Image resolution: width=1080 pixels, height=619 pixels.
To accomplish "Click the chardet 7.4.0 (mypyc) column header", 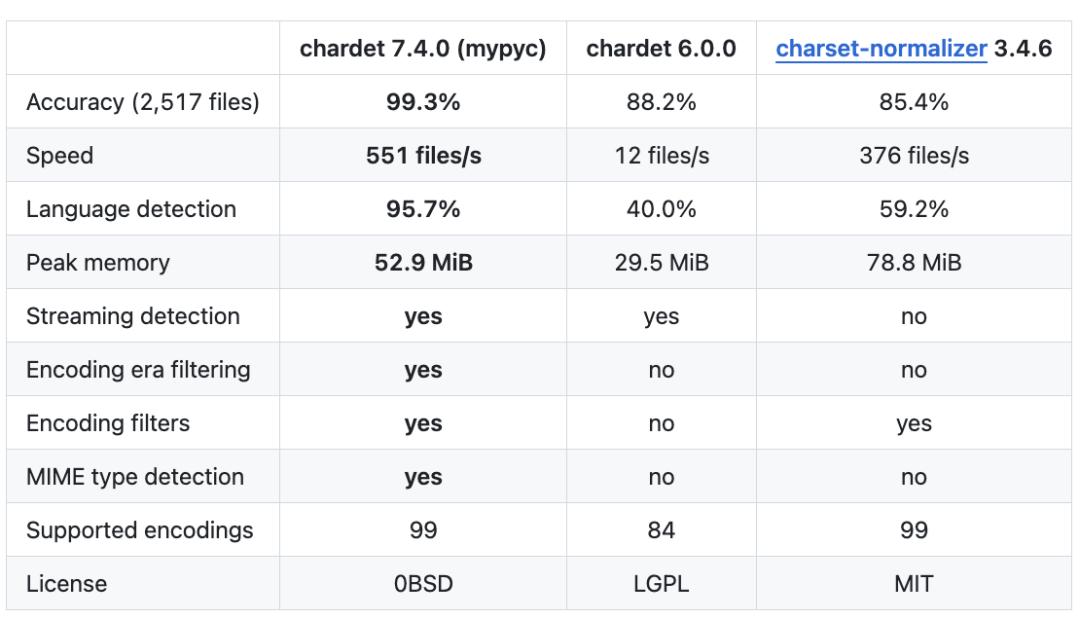I will click(x=423, y=49).
